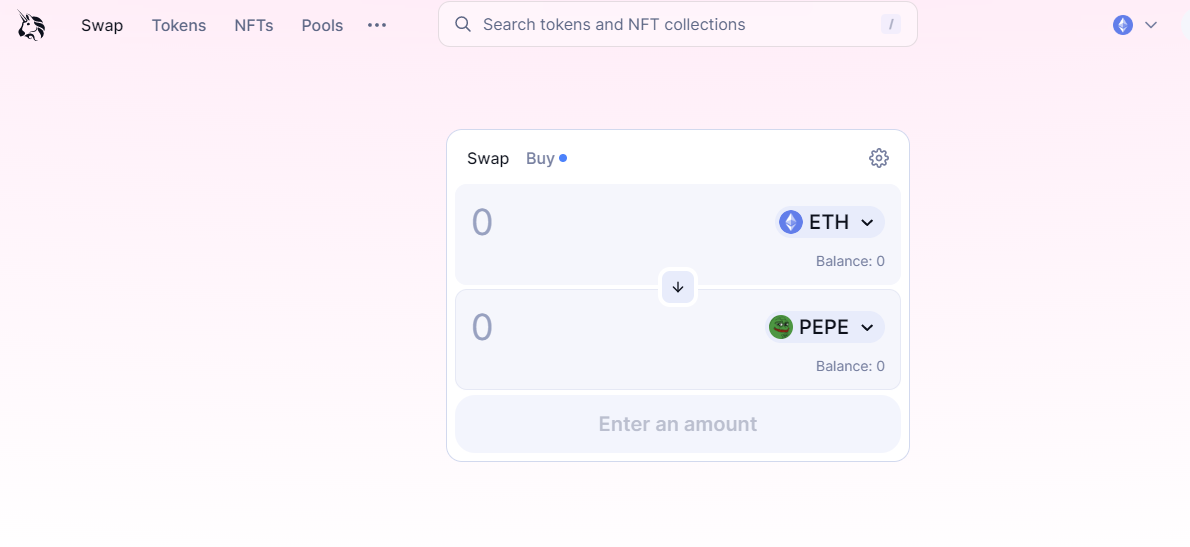Open the NFTs nav item
The height and width of the screenshot is (547, 1190).
click(253, 25)
